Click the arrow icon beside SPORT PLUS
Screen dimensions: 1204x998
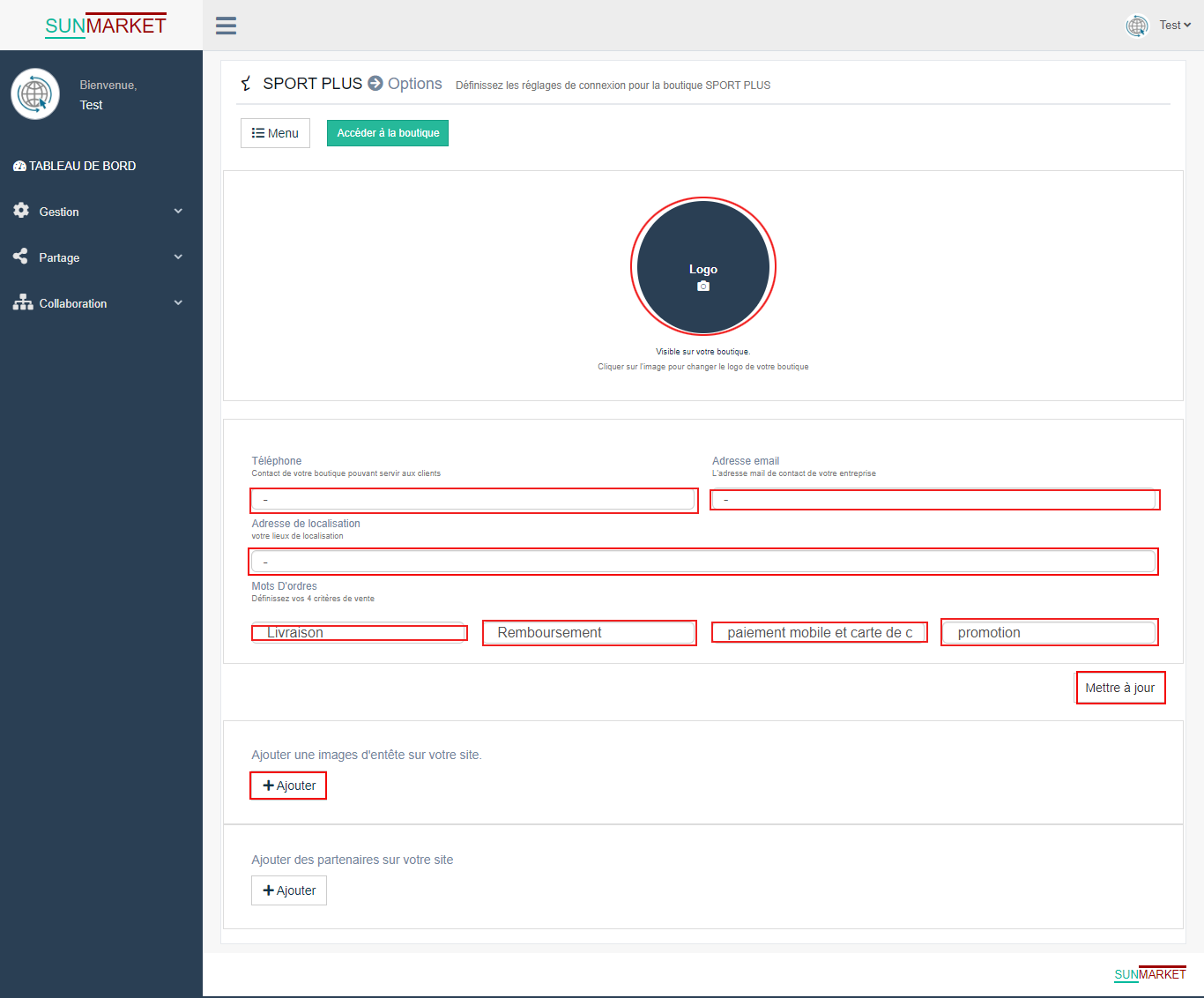click(375, 83)
